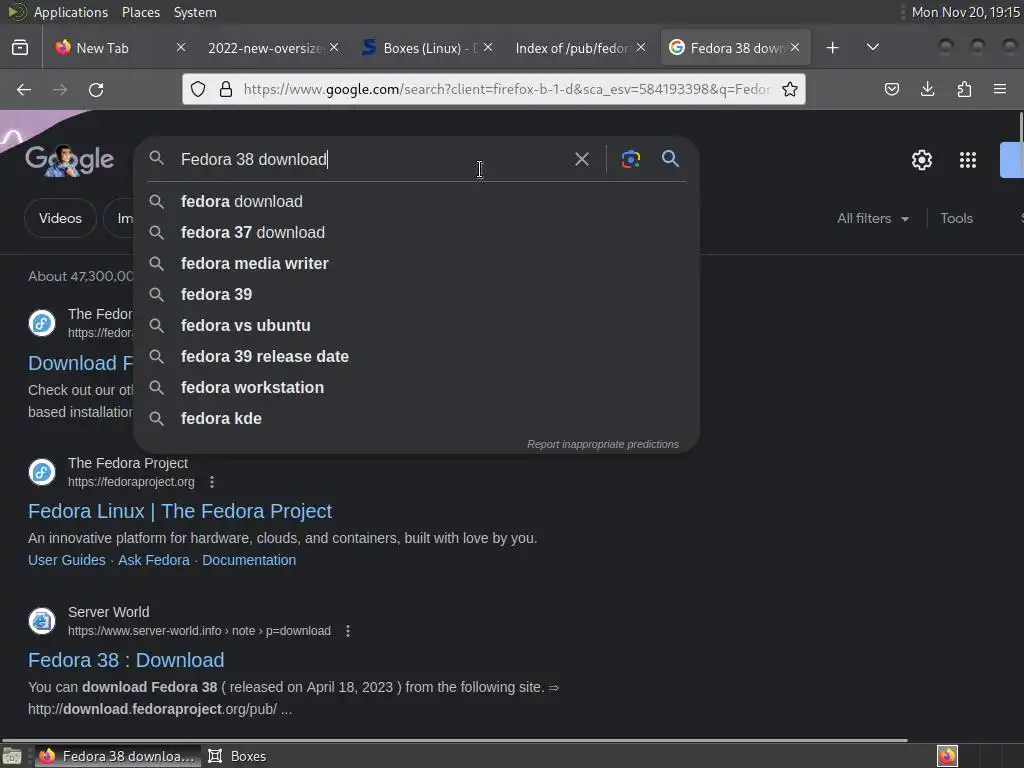Select 'fedora workstation' suggestion
The image size is (1024, 768).
[417, 387]
